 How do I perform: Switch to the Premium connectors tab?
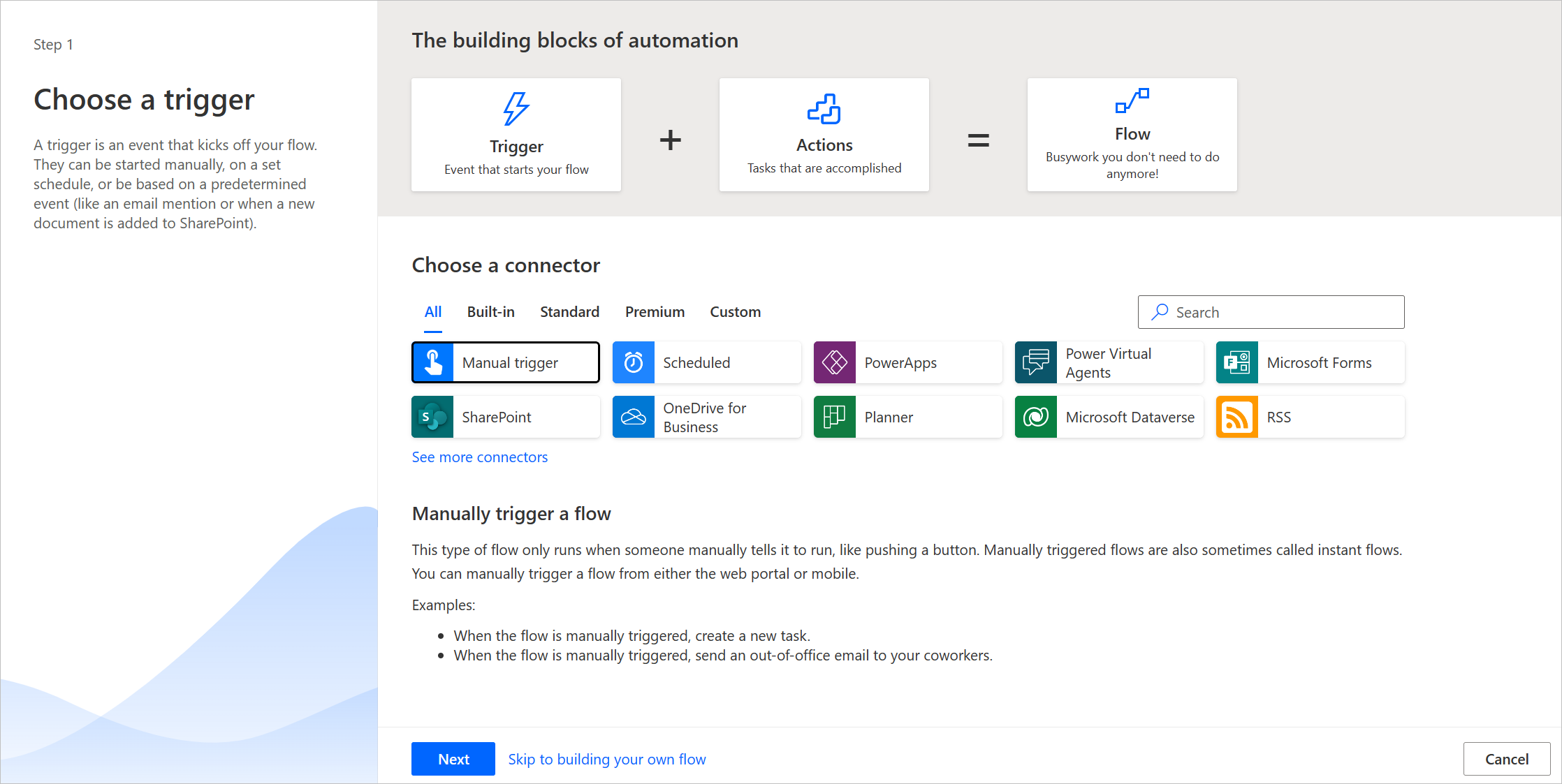[655, 311]
